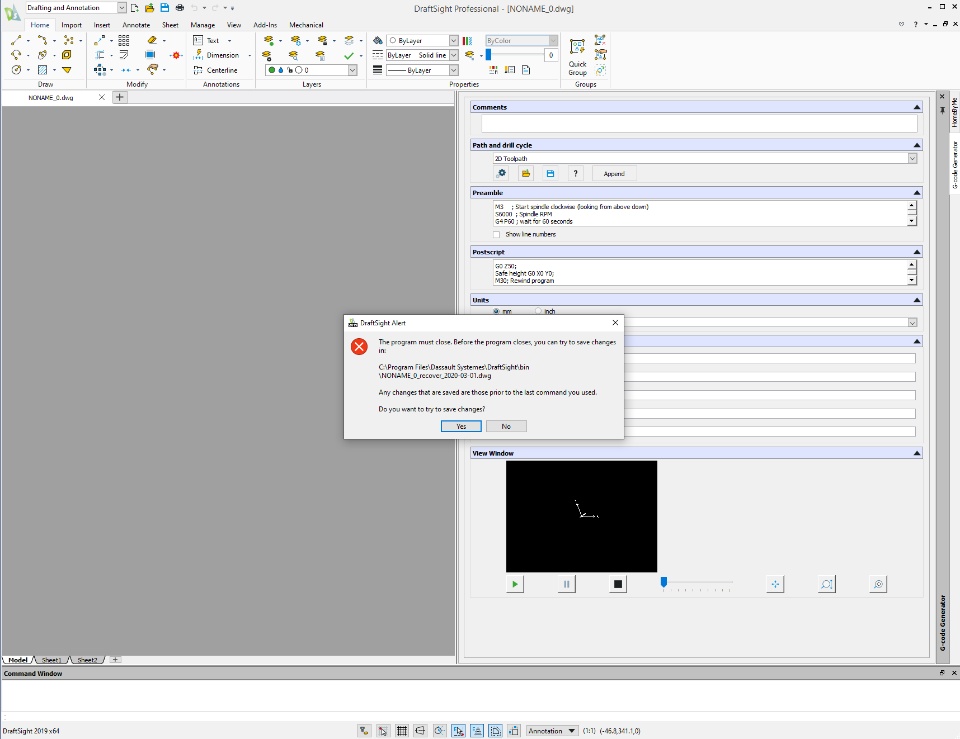Image resolution: width=960 pixels, height=739 pixels.
Task: Select the Hatch tool in Draw group
Action: 42,70
